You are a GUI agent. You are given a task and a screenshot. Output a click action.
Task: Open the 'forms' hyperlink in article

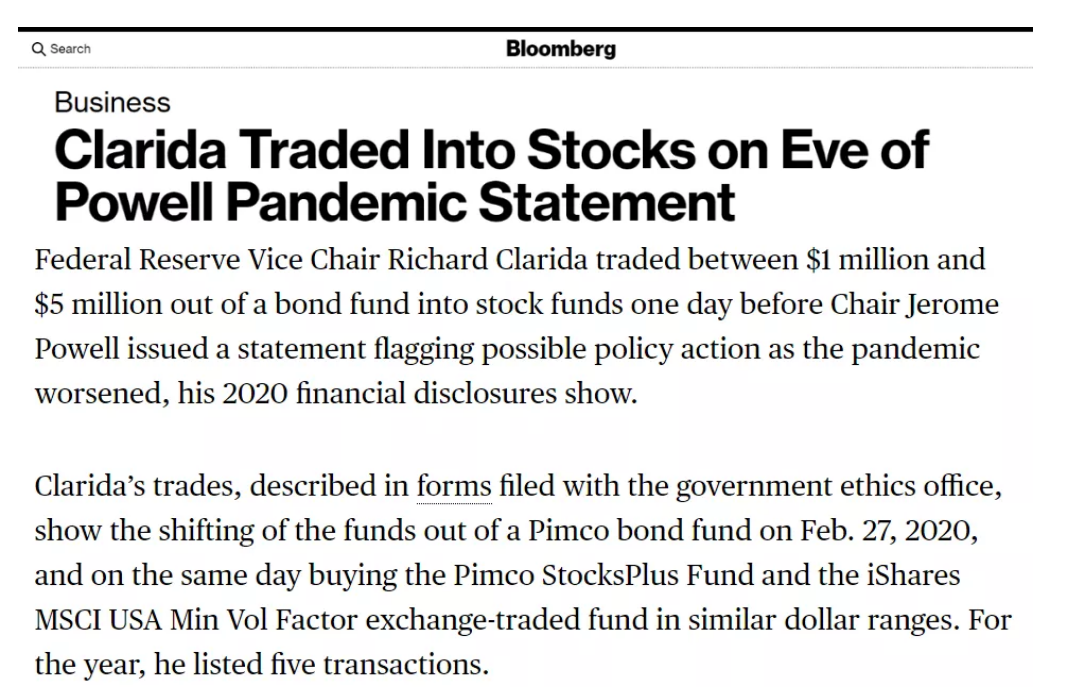coord(454,487)
